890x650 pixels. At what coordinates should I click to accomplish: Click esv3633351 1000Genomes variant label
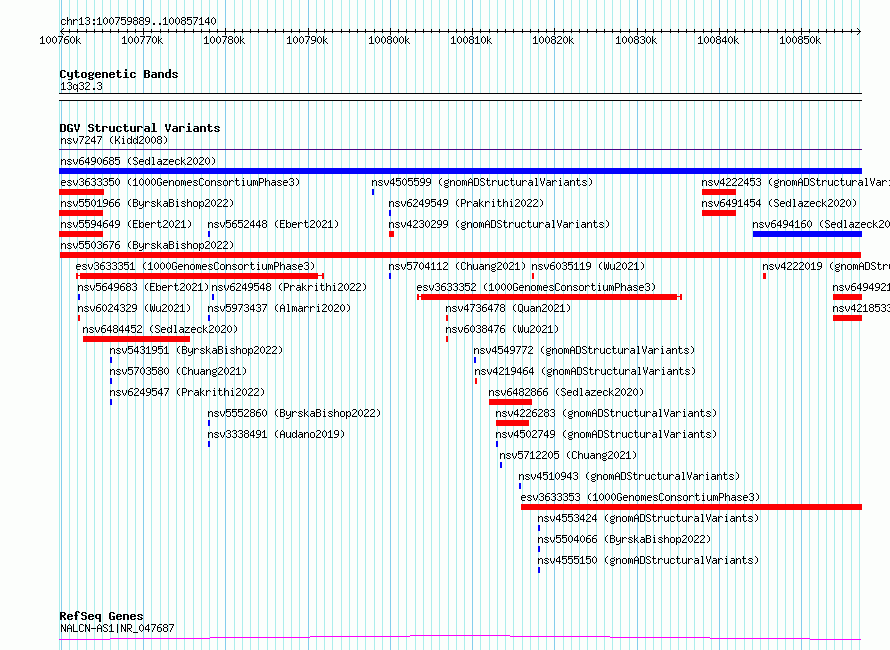click(195, 266)
